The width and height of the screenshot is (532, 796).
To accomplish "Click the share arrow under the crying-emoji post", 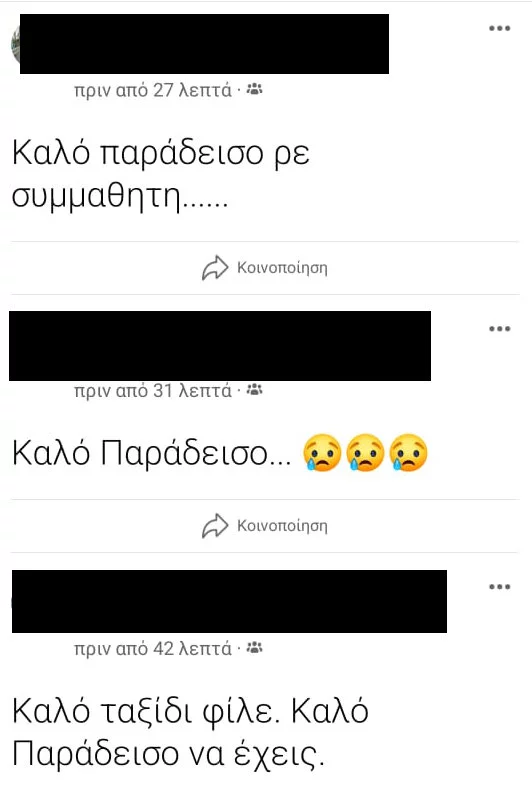I will coord(215,525).
